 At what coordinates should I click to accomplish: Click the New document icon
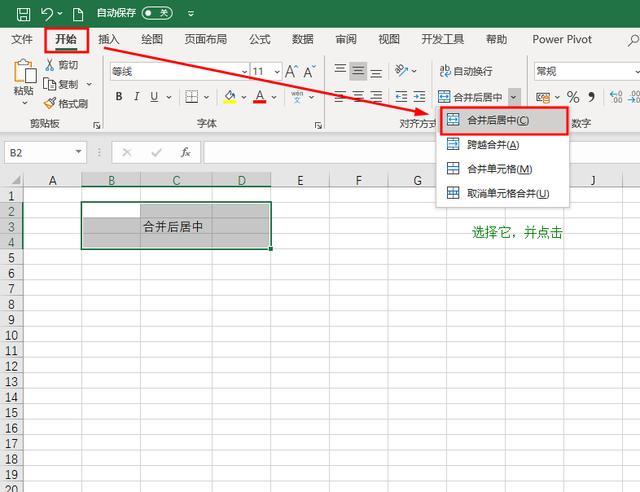click(78, 14)
